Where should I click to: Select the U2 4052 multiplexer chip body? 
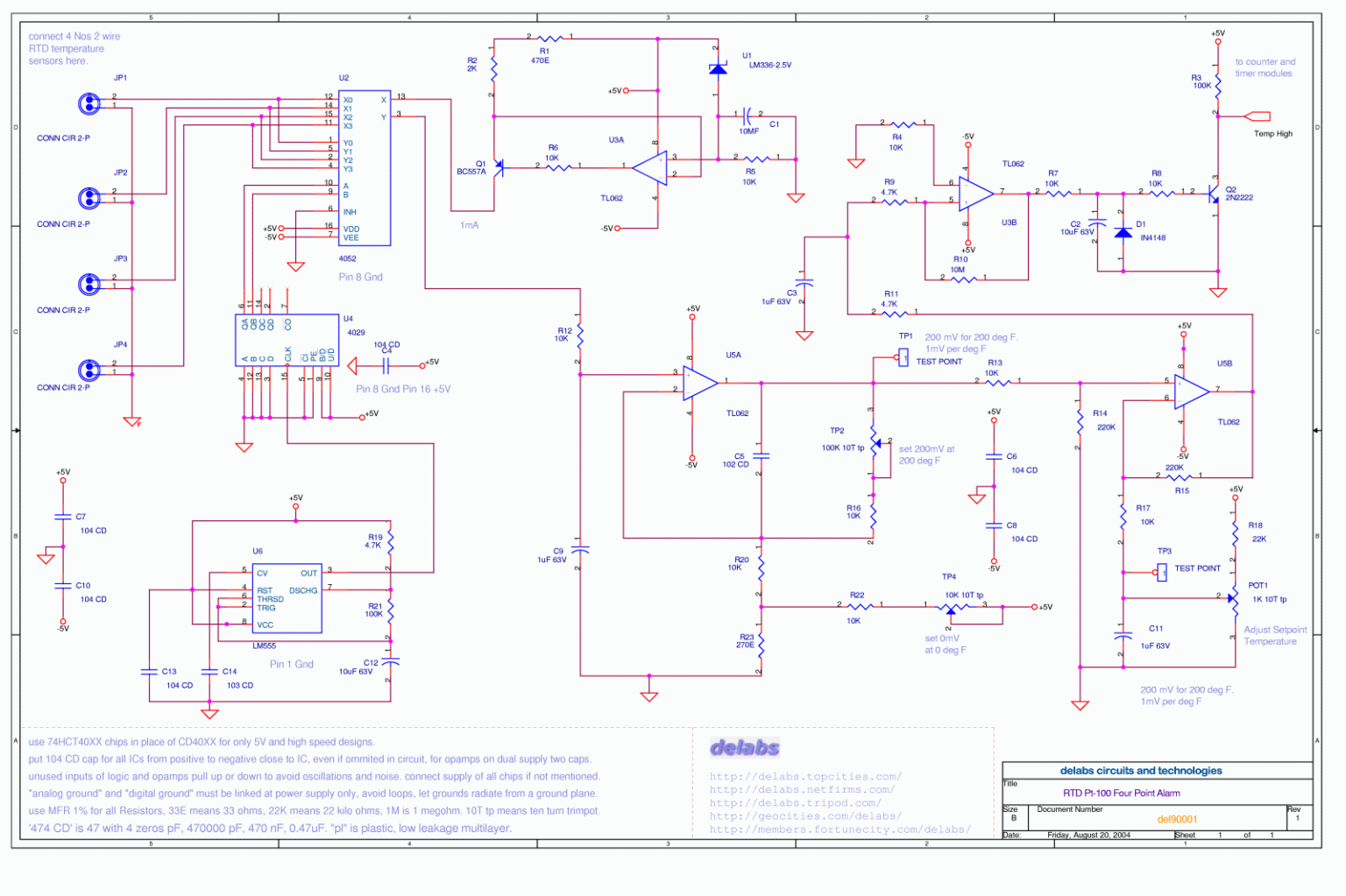pos(365,168)
